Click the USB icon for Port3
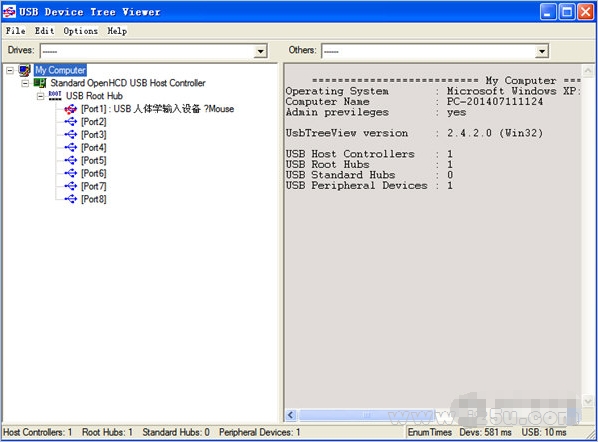598x442 pixels. pos(71,135)
